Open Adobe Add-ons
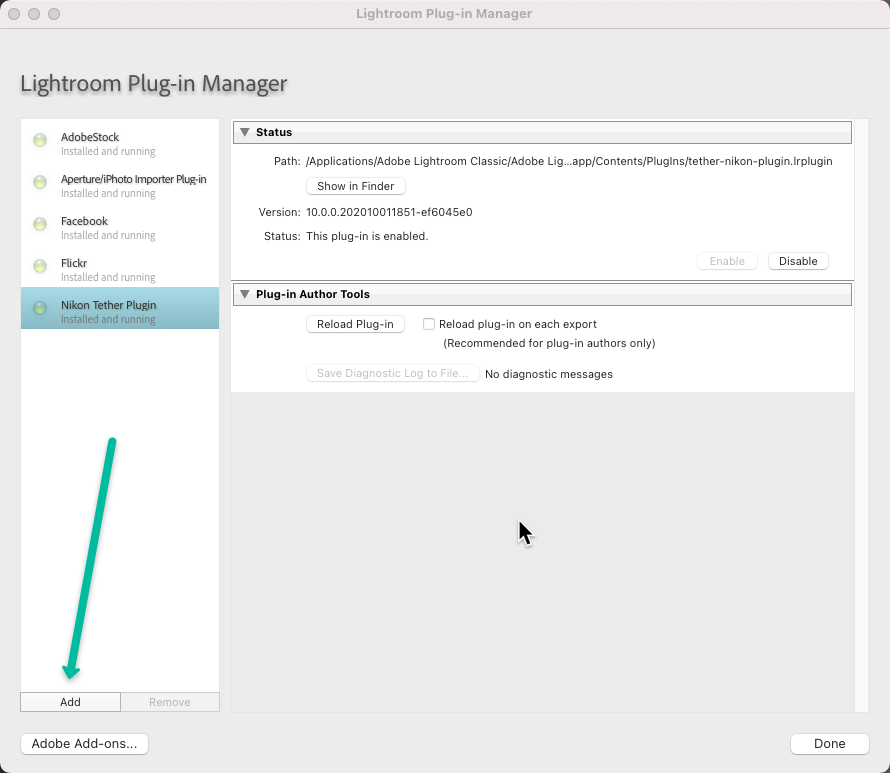The width and height of the screenshot is (890, 773). point(84,744)
